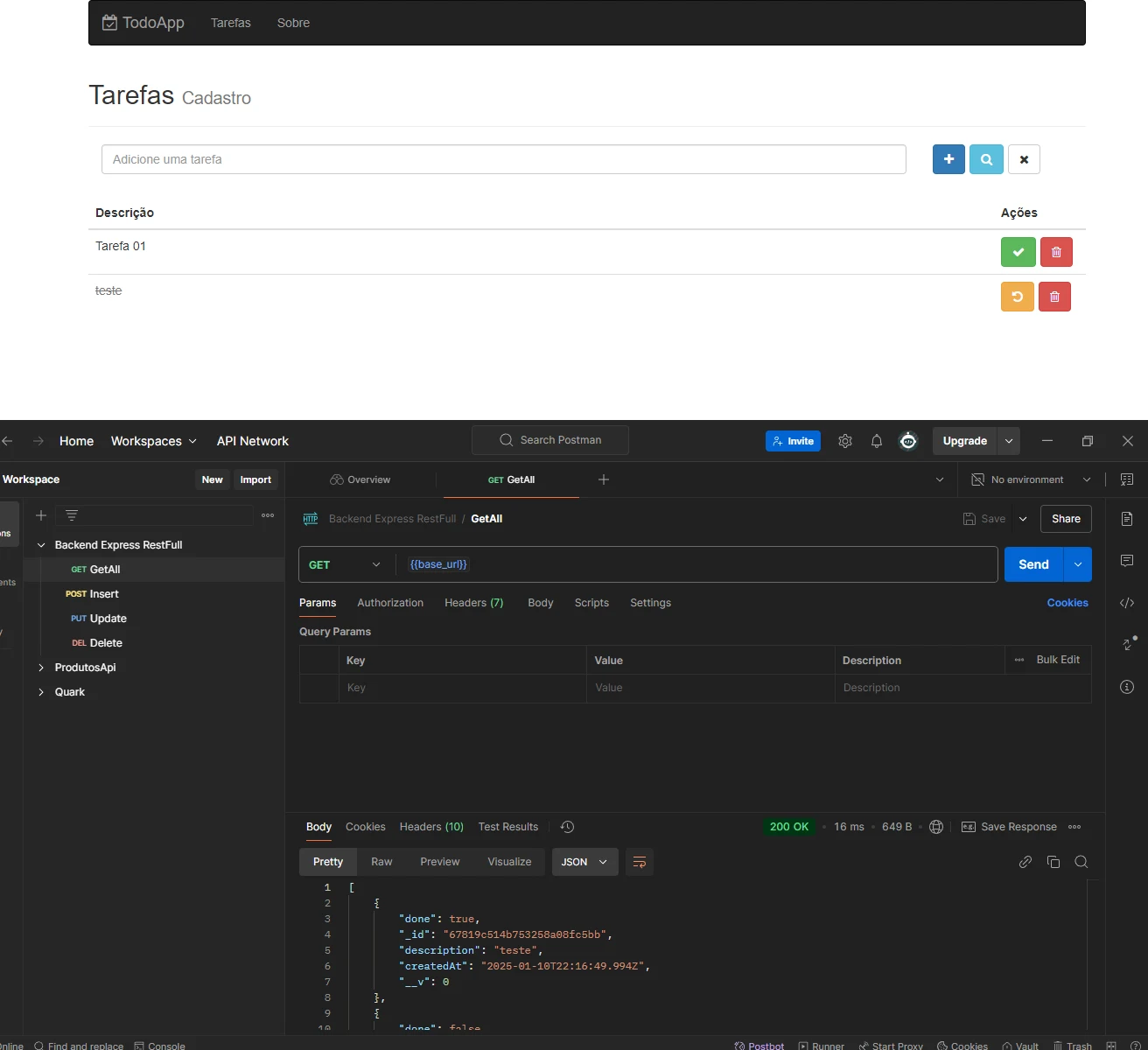Open the No environment selector
Screen dimensions: 1148x1050
1032,479
